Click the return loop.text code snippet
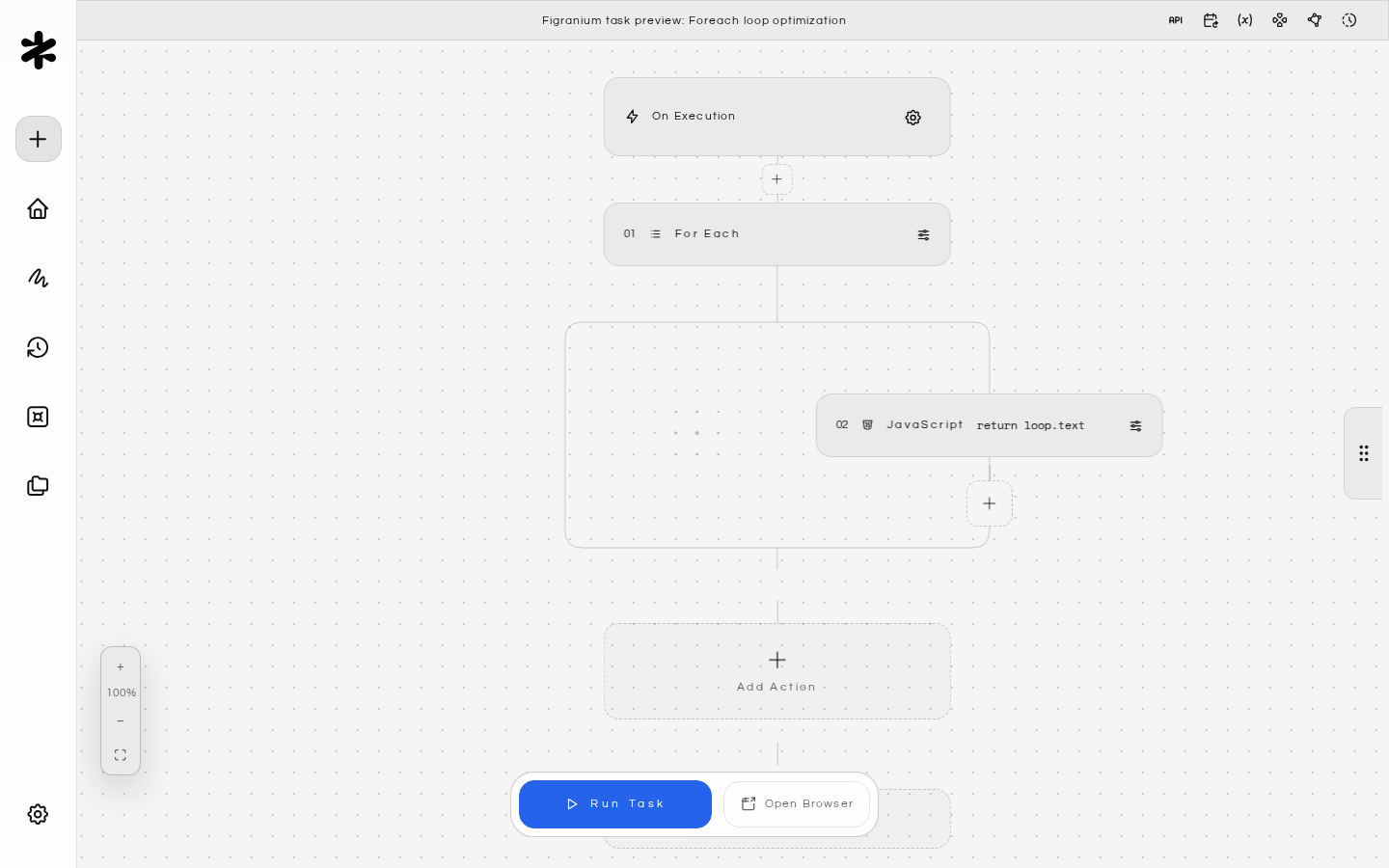 (1030, 426)
